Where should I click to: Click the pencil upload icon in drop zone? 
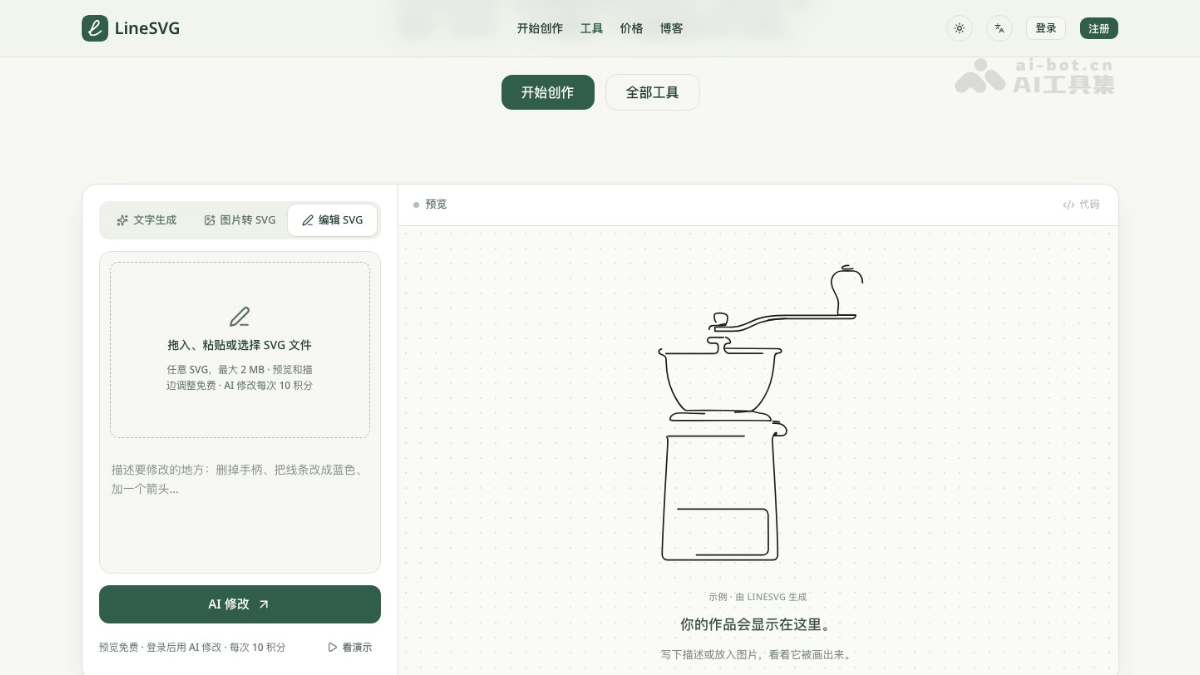(x=239, y=317)
